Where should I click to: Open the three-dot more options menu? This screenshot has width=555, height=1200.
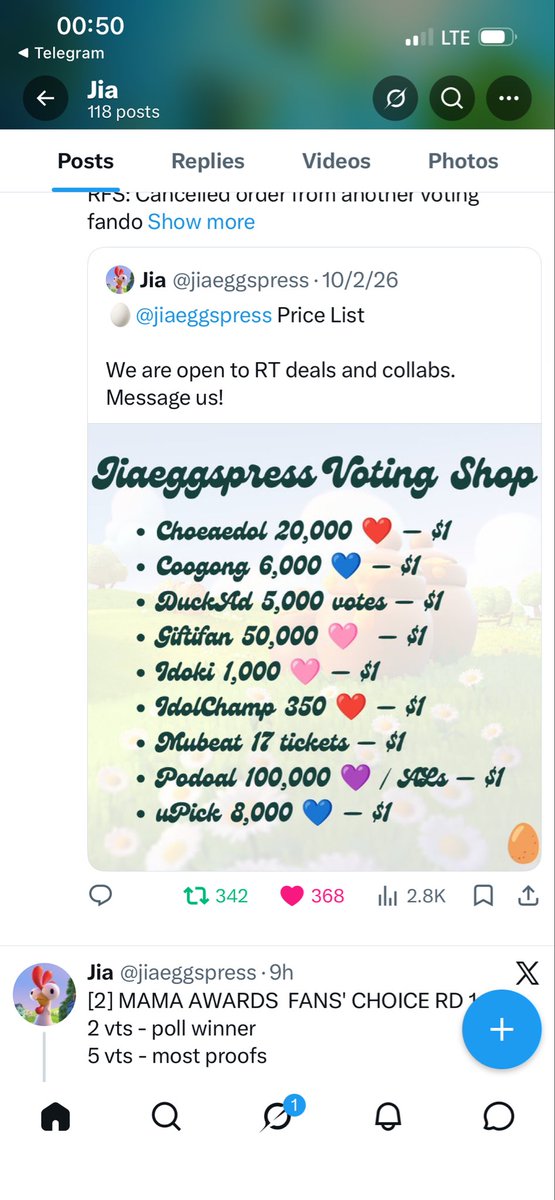(509, 98)
